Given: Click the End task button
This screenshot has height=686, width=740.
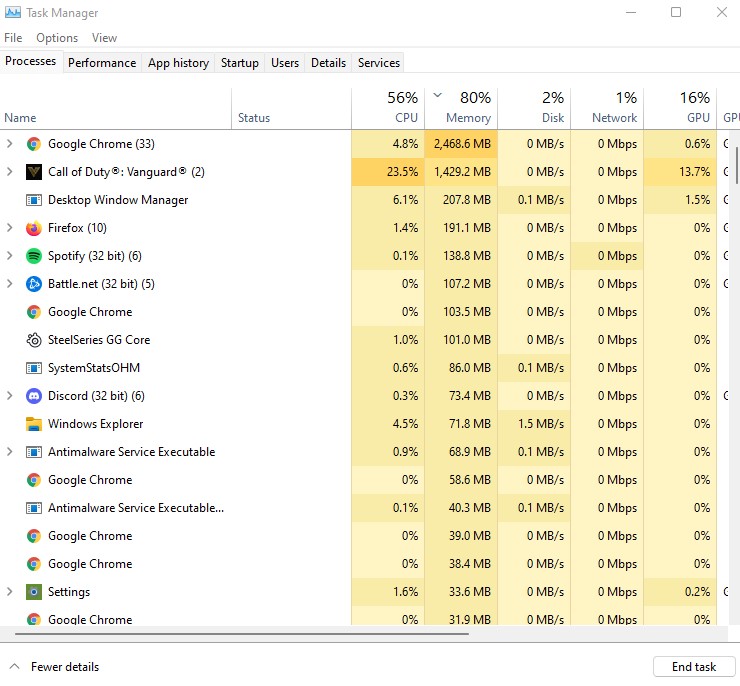Looking at the screenshot, I should [694, 667].
